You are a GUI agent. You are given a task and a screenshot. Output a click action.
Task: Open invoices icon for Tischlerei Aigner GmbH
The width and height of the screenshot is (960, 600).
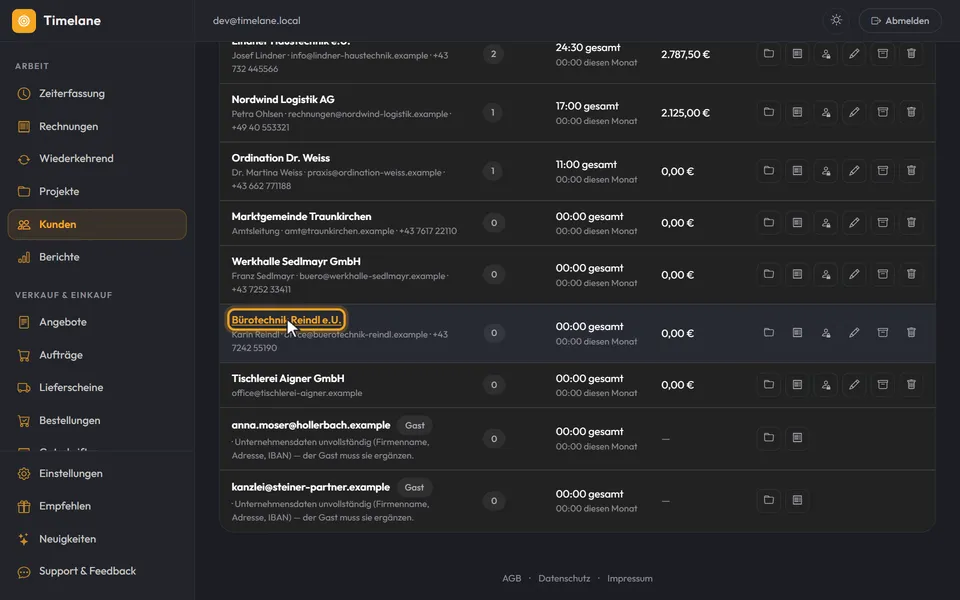pyautogui.click(x=797, y=384)
